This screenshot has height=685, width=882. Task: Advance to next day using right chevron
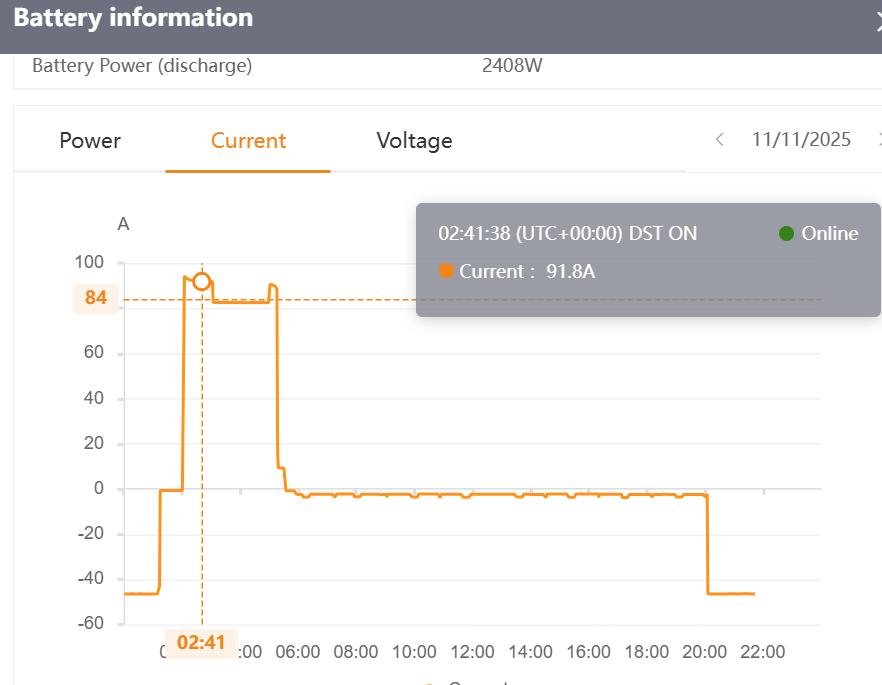coord(879,139)
